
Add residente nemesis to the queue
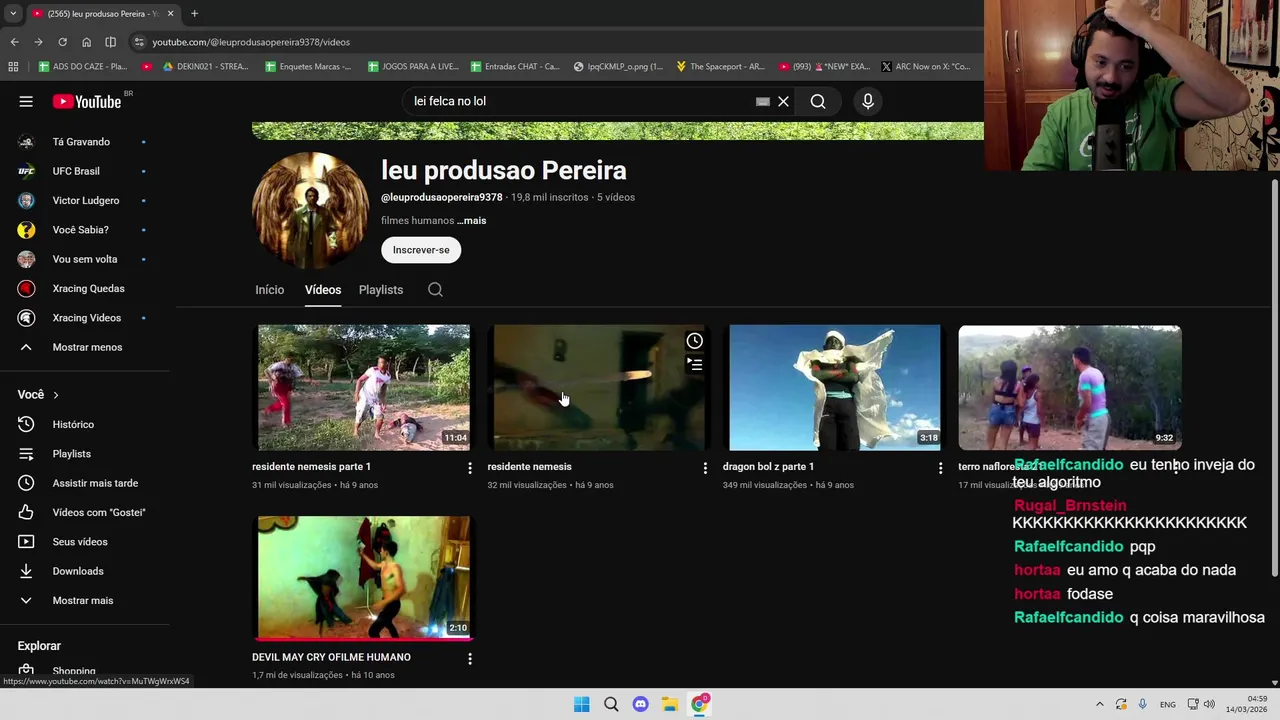tap(694, 364)
